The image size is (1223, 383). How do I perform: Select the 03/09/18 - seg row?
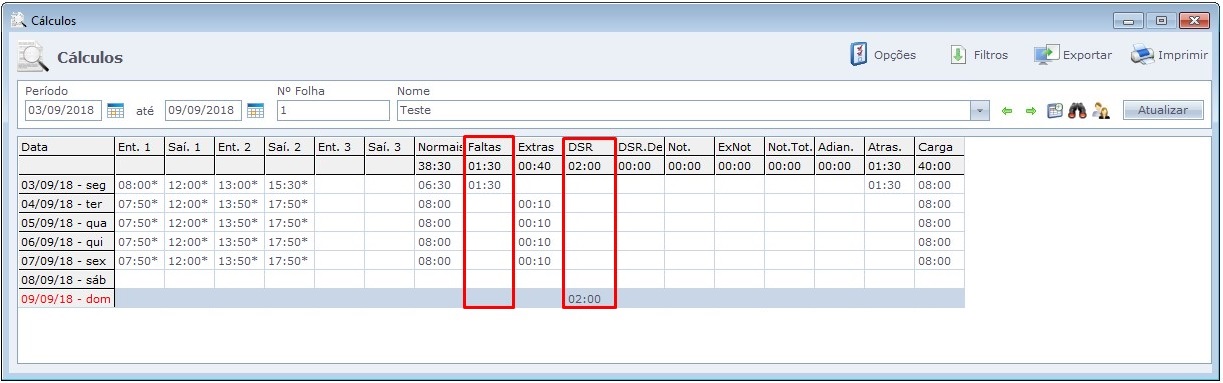(491, 185)
